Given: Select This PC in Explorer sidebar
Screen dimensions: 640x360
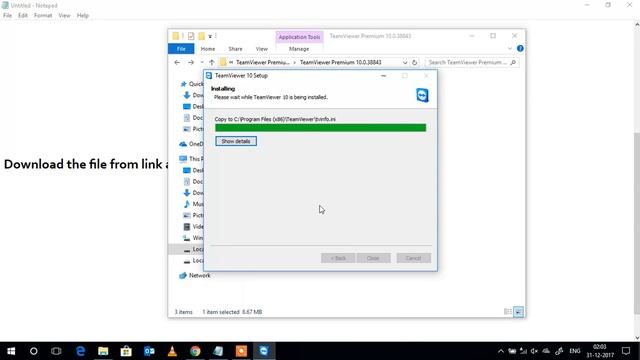Looking at the screenshot, I should click(191, 159).
